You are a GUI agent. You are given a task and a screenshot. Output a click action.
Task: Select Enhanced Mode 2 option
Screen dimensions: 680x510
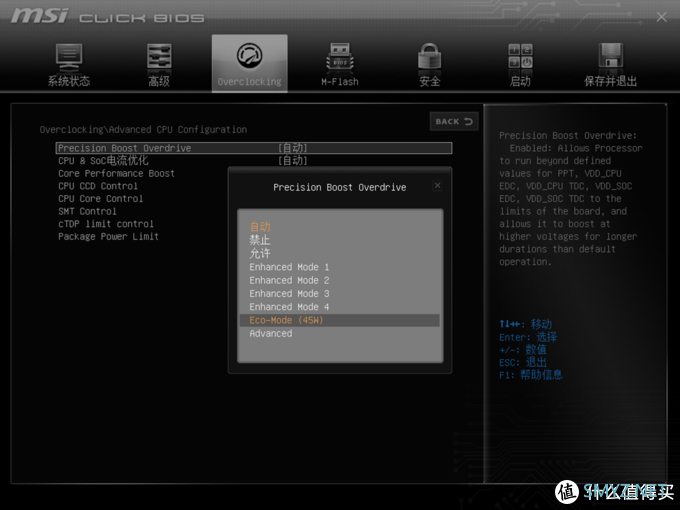tap(289, 280)
